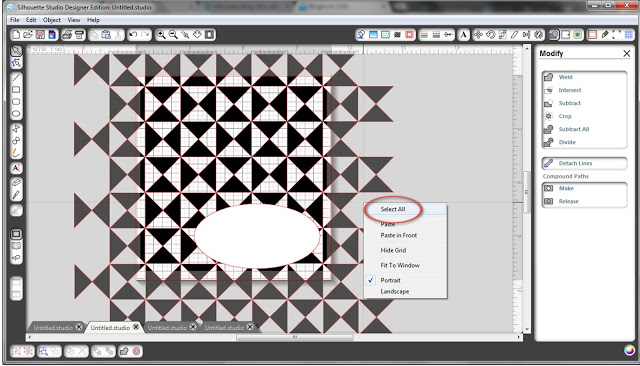Click the Undo arrow icon
640x366 pixels.
click(x=133, y=35)
